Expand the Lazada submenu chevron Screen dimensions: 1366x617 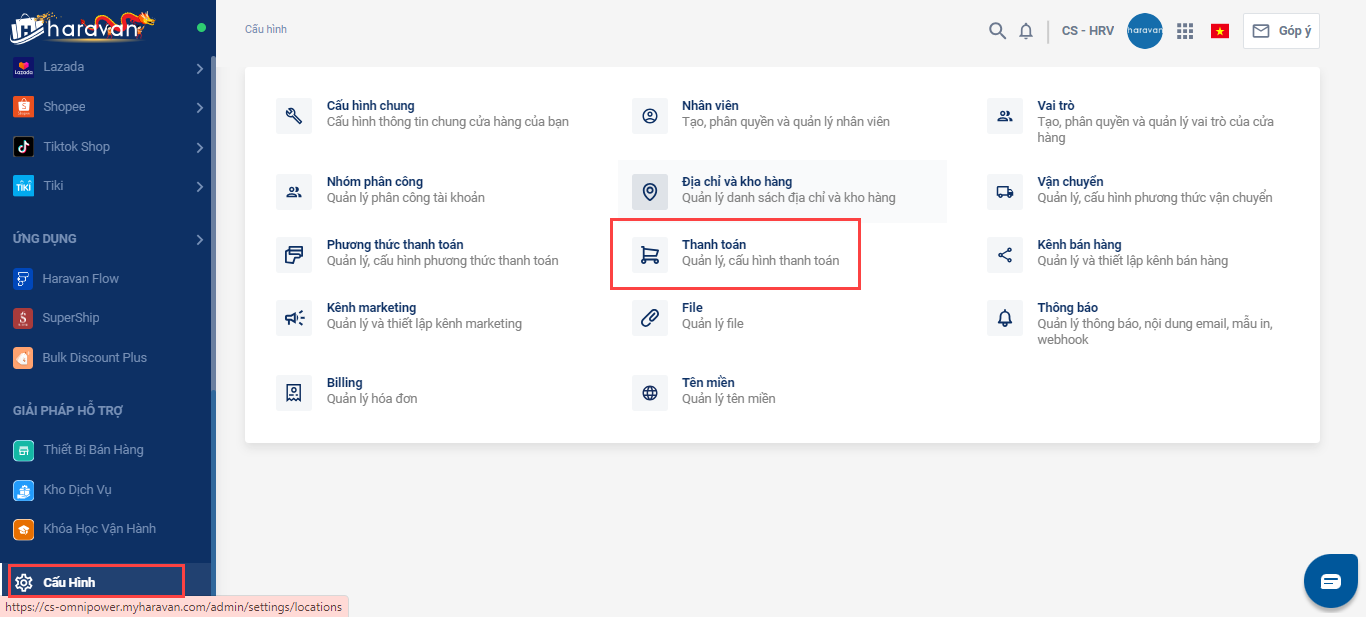(x=200, y=68)
